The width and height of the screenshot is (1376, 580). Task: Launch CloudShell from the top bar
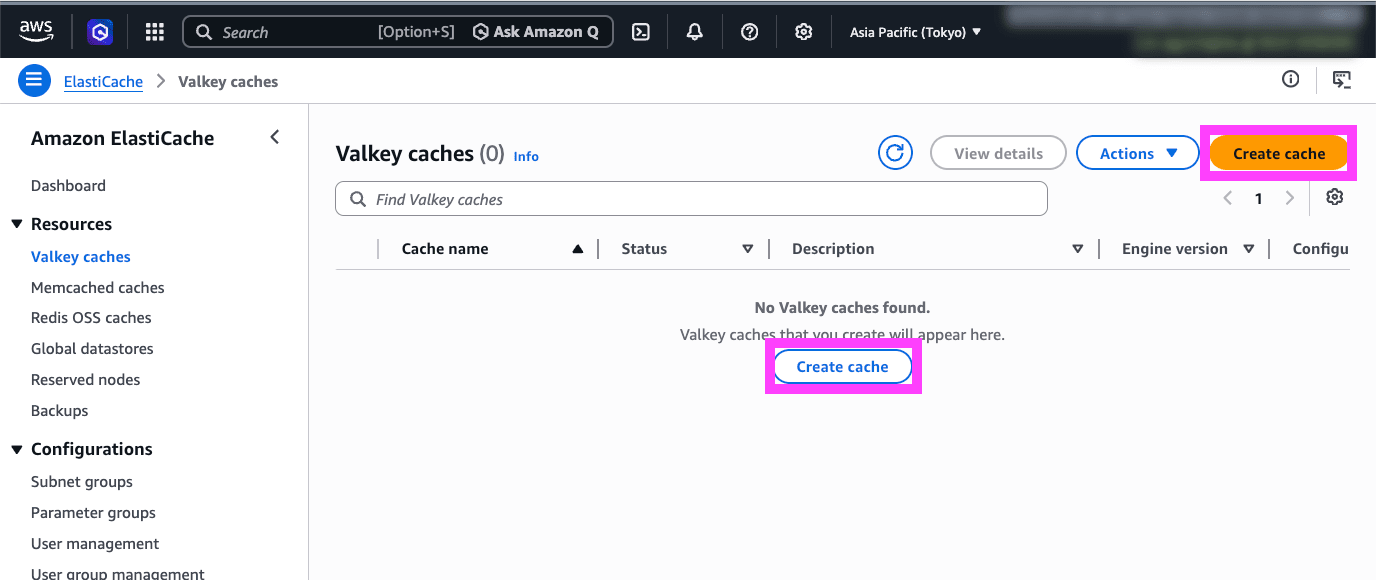(x=641, y=32)
